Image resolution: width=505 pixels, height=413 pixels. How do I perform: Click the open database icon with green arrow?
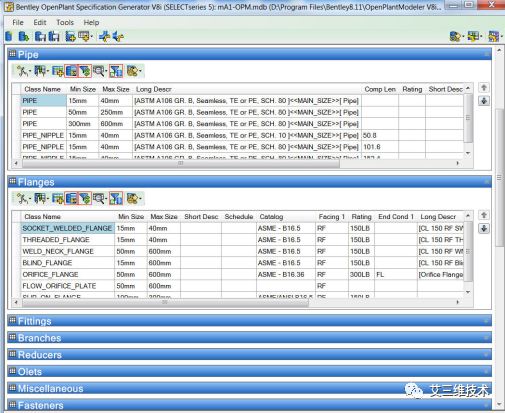click(x=24, y=36)
